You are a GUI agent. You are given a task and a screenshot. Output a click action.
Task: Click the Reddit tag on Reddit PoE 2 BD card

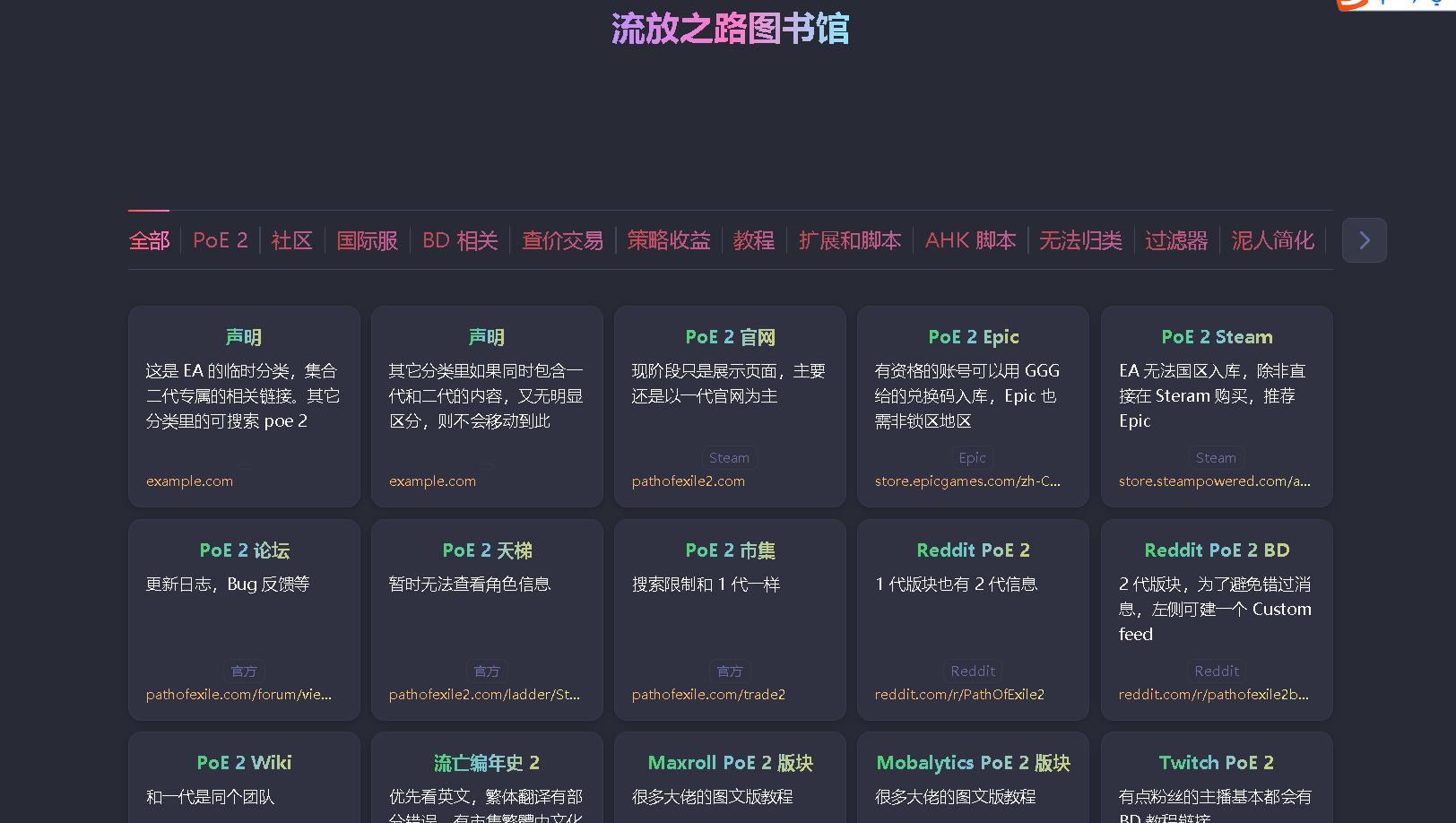1217,671
